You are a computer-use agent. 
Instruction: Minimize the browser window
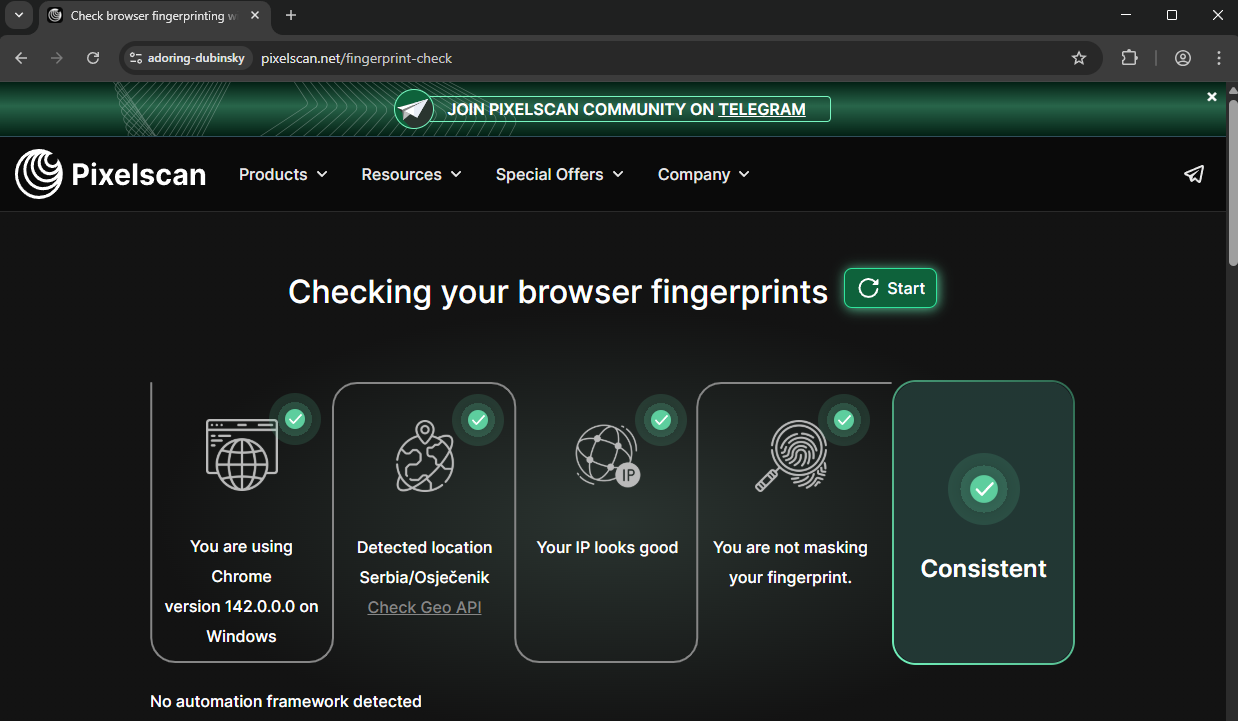tap(1125, 16)
